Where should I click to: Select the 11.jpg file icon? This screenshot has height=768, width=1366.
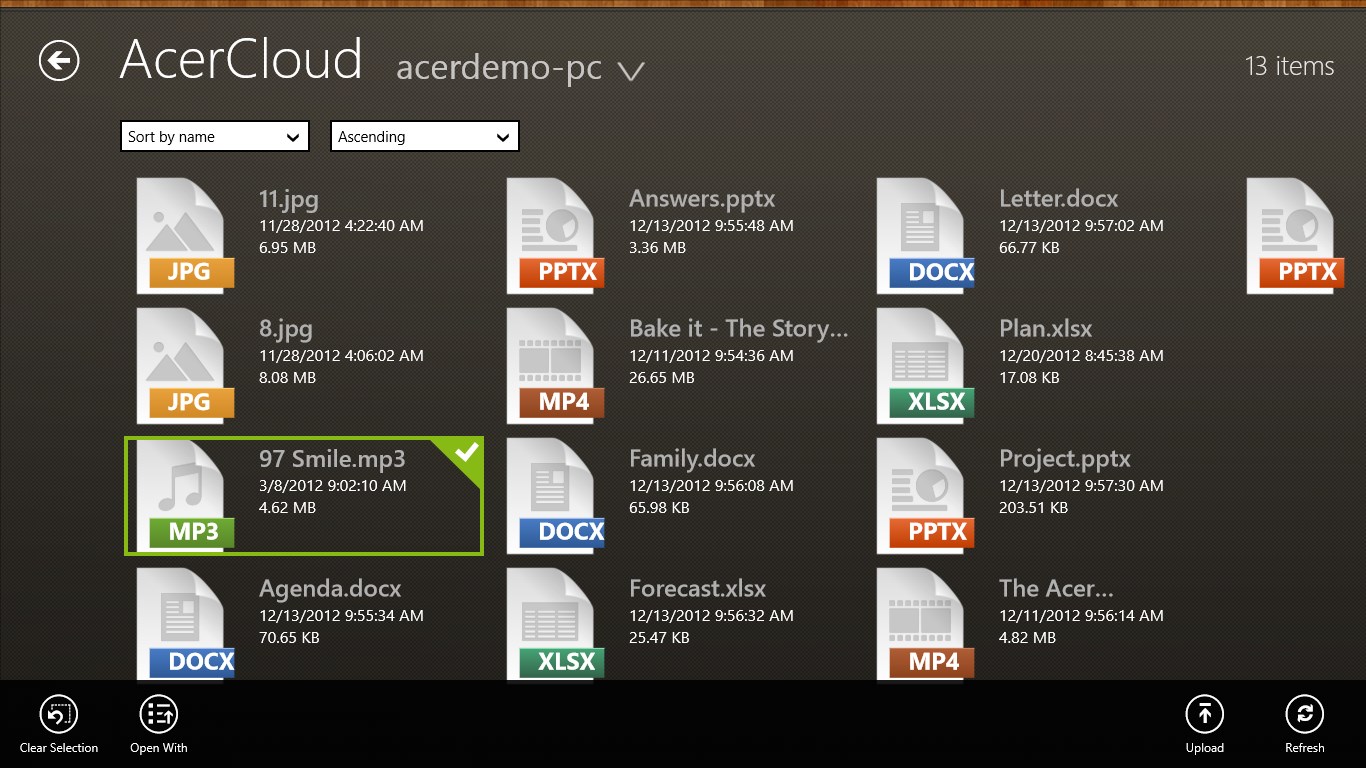tap(185, 236)
